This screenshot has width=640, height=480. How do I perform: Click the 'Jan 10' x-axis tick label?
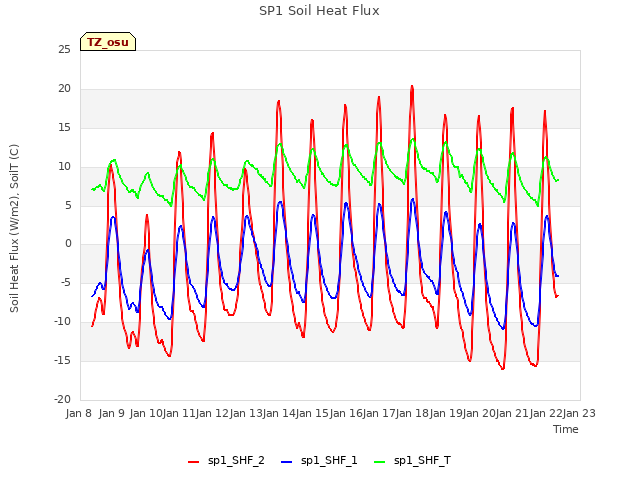[146, 413]
